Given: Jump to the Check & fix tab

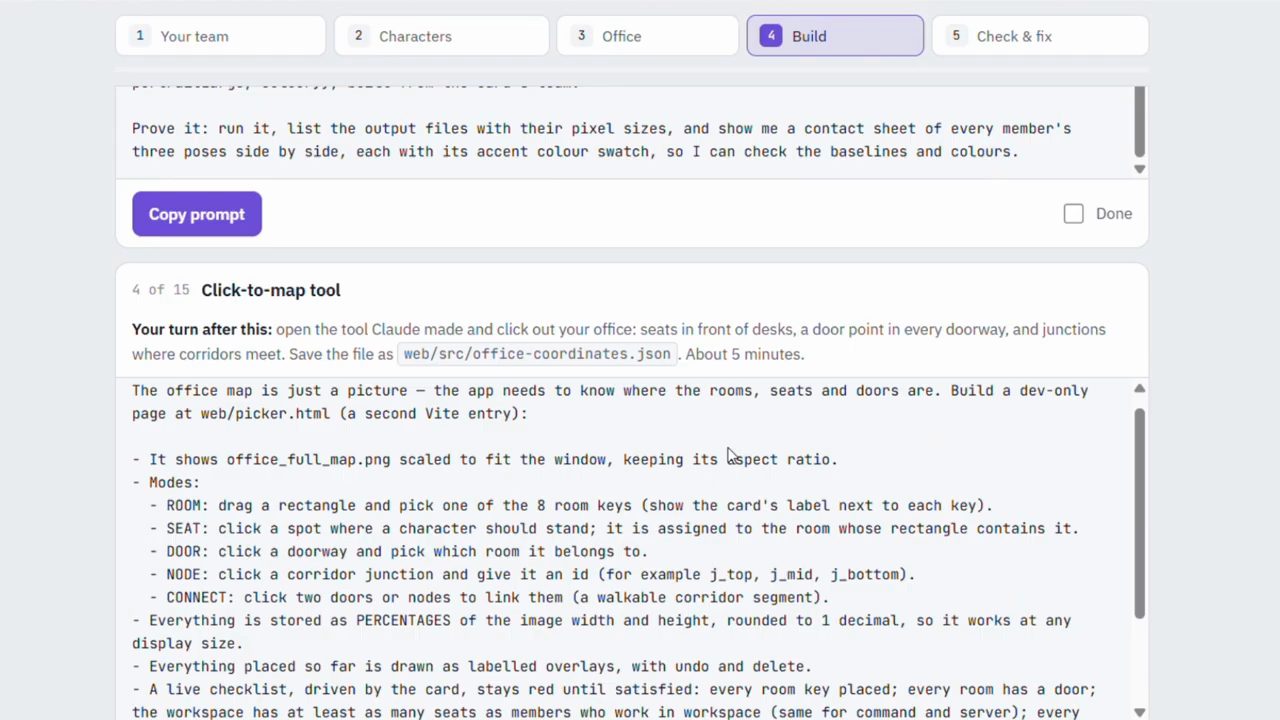Looking at the screenshot, I should tap(1040, 36).
